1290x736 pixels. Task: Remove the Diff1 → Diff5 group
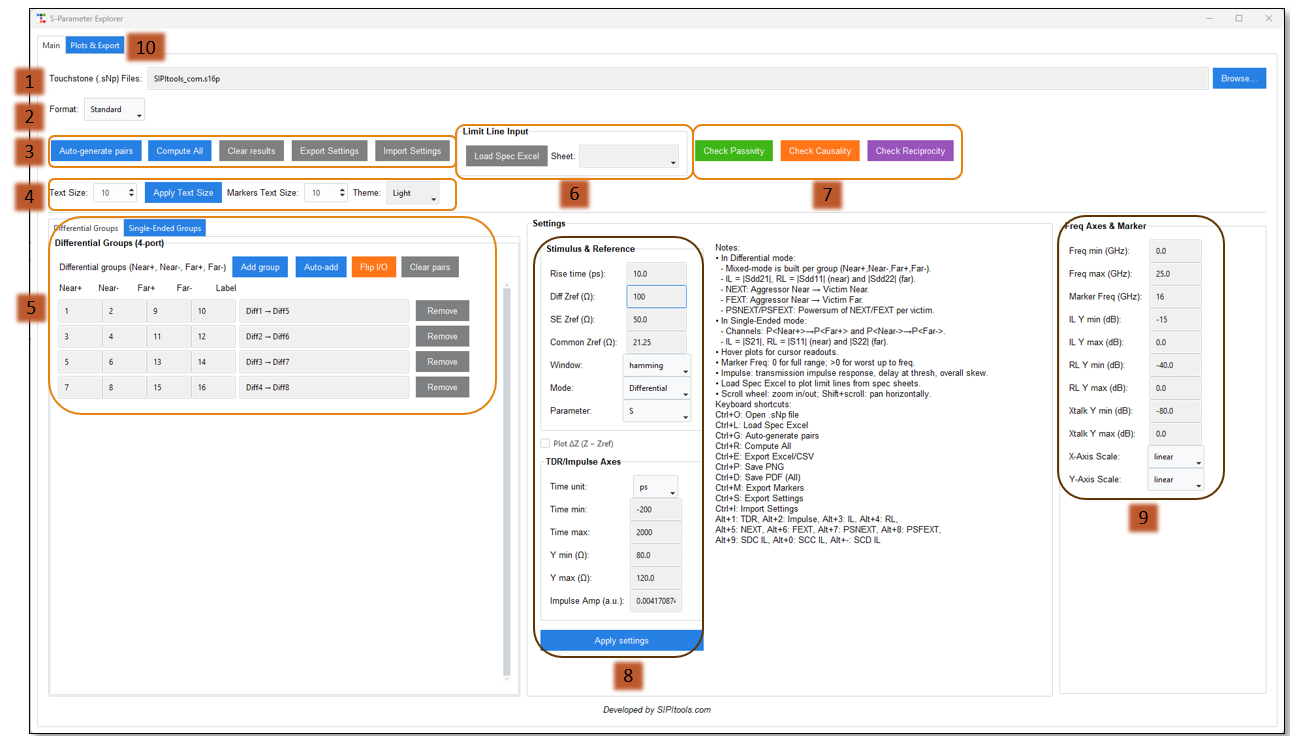pos(442,311)
